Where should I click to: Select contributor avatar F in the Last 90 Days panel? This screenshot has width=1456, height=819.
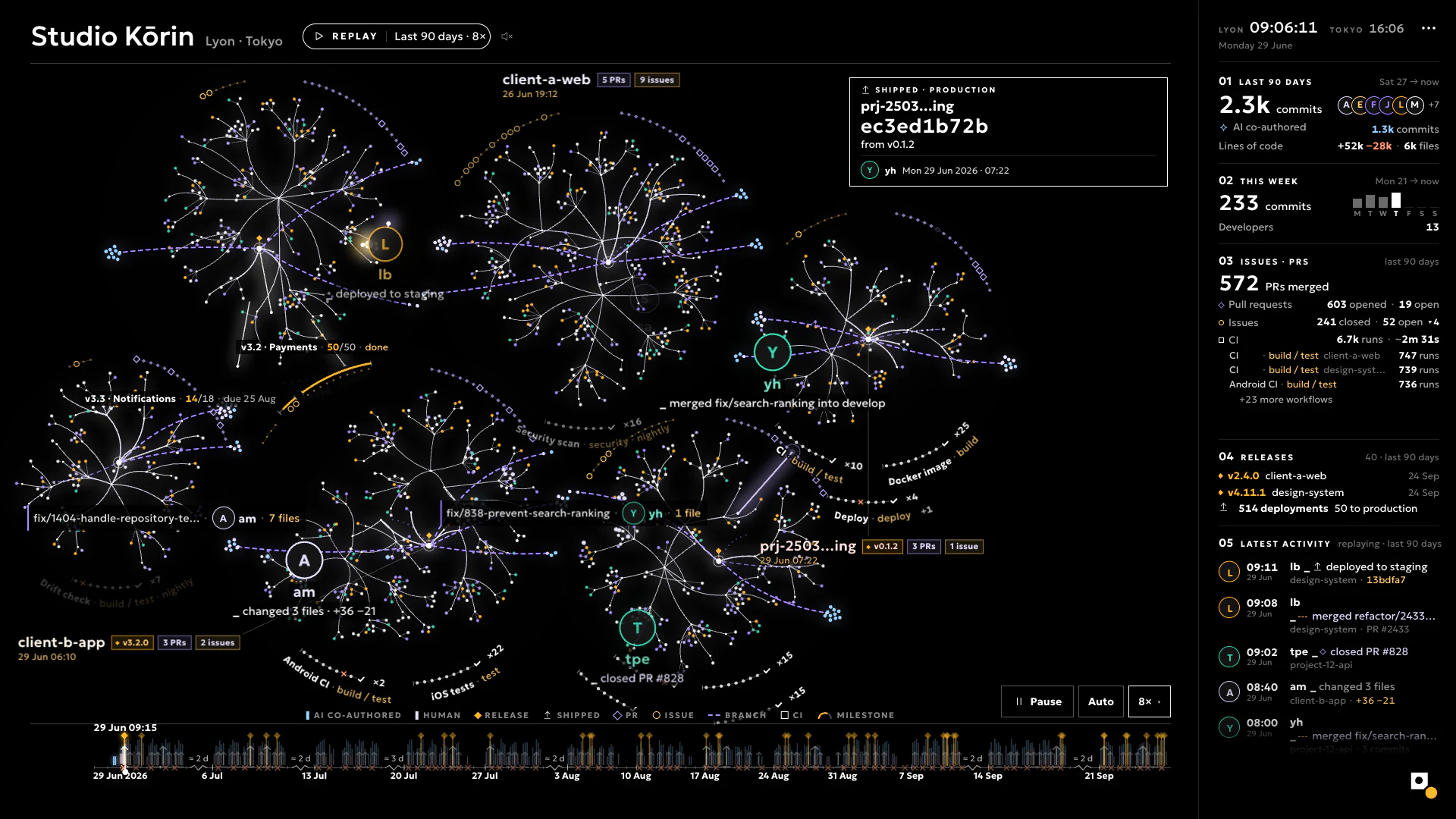click(x=1373, y=105)
